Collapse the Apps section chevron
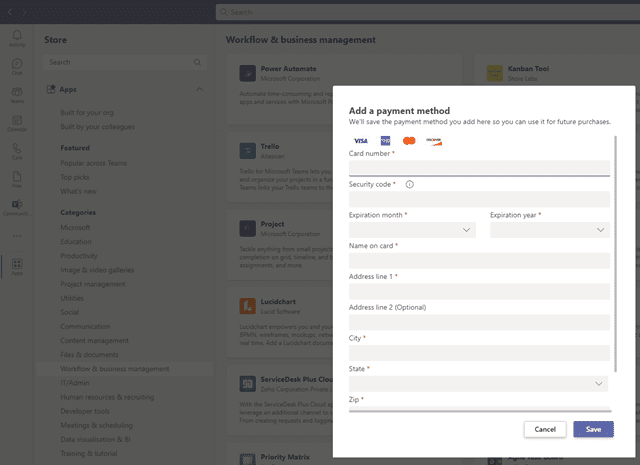 point(200,89)
